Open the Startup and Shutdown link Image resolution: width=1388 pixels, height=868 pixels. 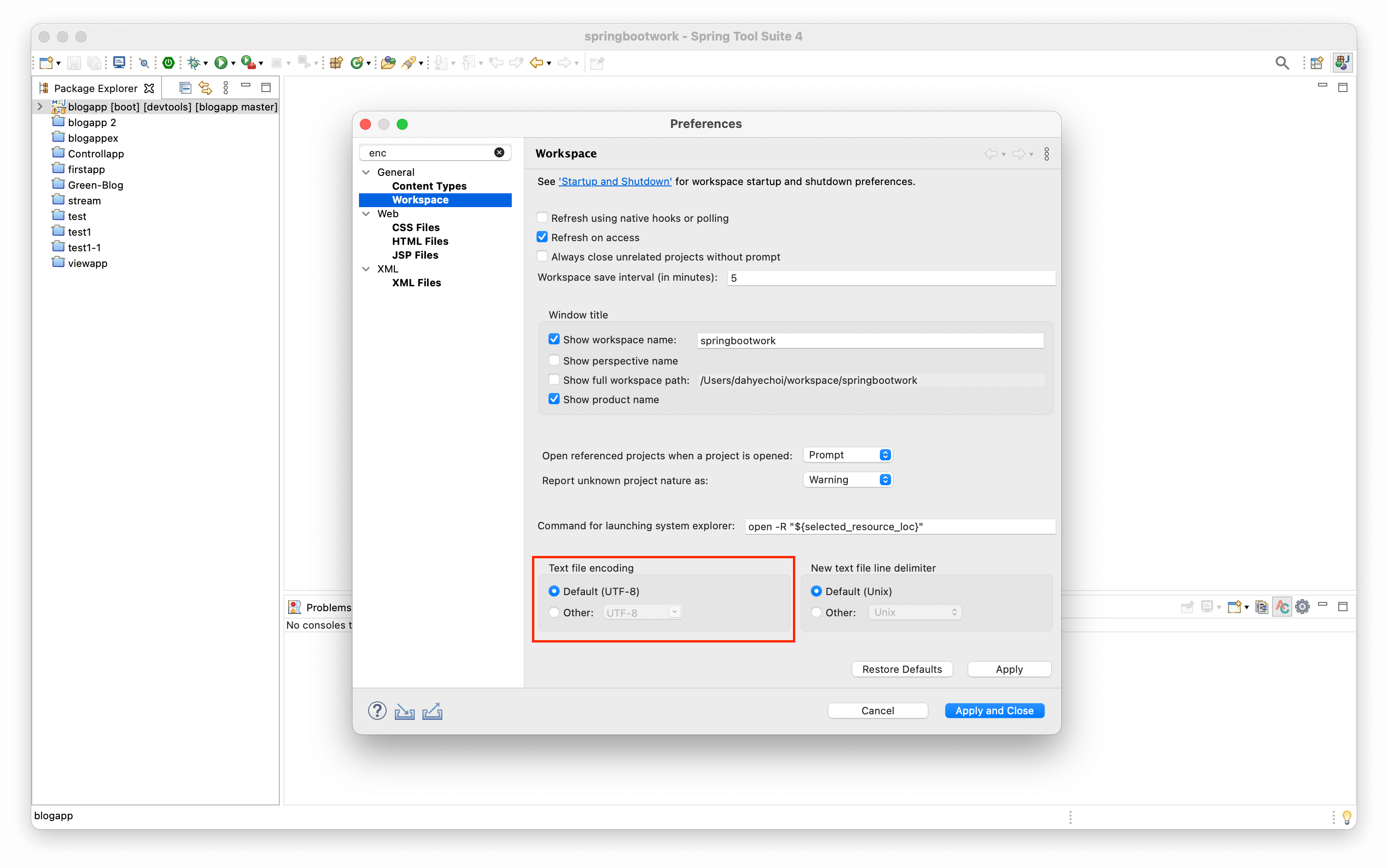615,181
